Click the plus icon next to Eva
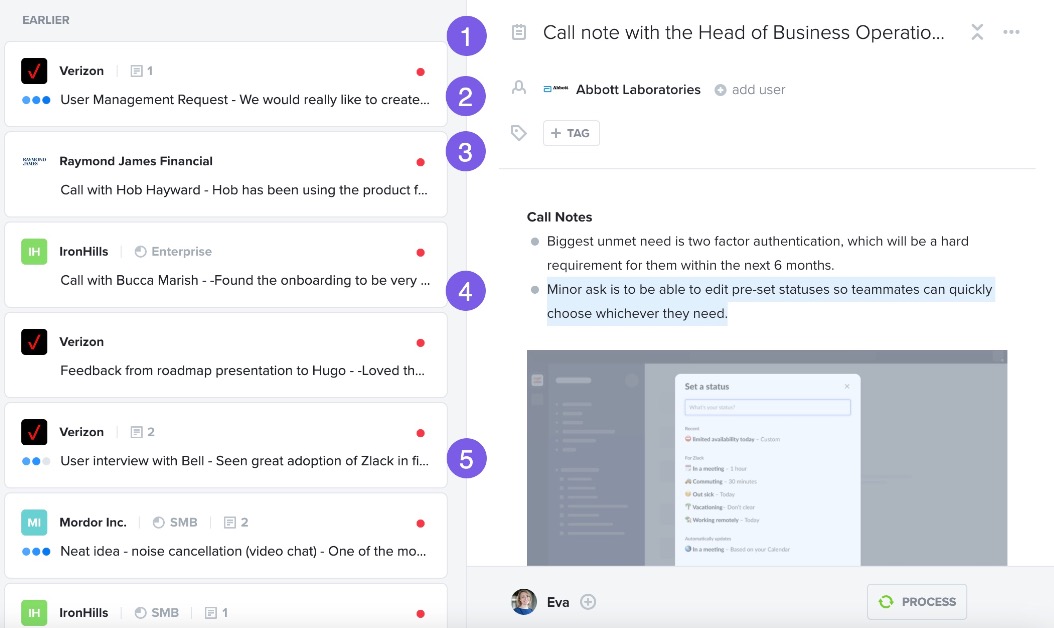Image resolution: width=1054 pixels, height=628 pixels. click(x=587, y=602)
